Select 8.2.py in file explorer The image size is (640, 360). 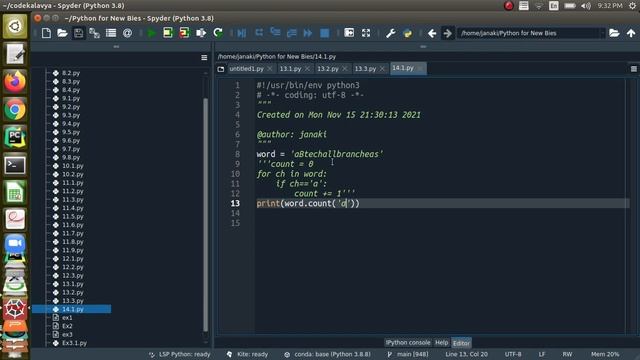[x=71, y=73]
